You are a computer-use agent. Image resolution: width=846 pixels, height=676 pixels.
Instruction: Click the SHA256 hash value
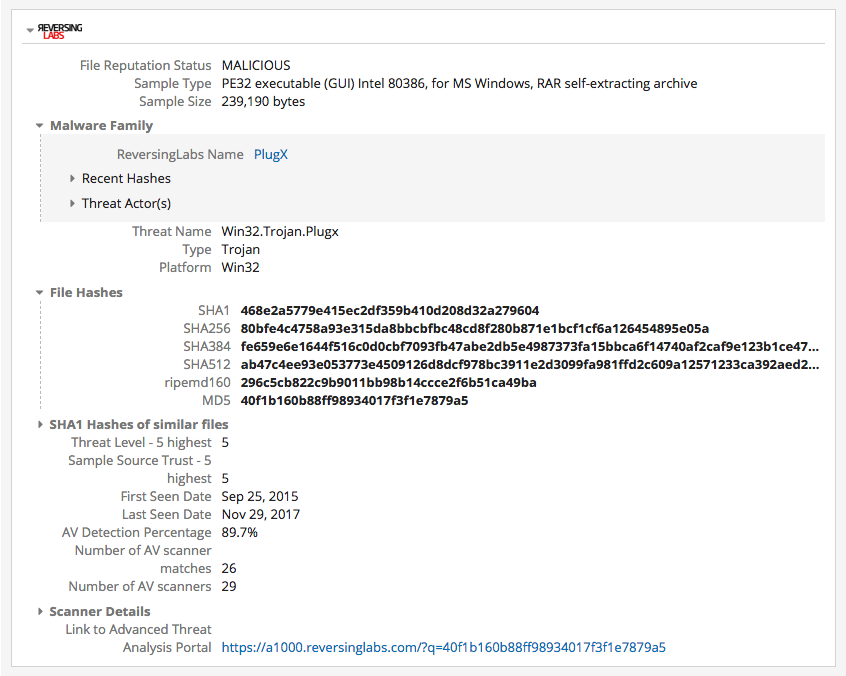[475, 329]
